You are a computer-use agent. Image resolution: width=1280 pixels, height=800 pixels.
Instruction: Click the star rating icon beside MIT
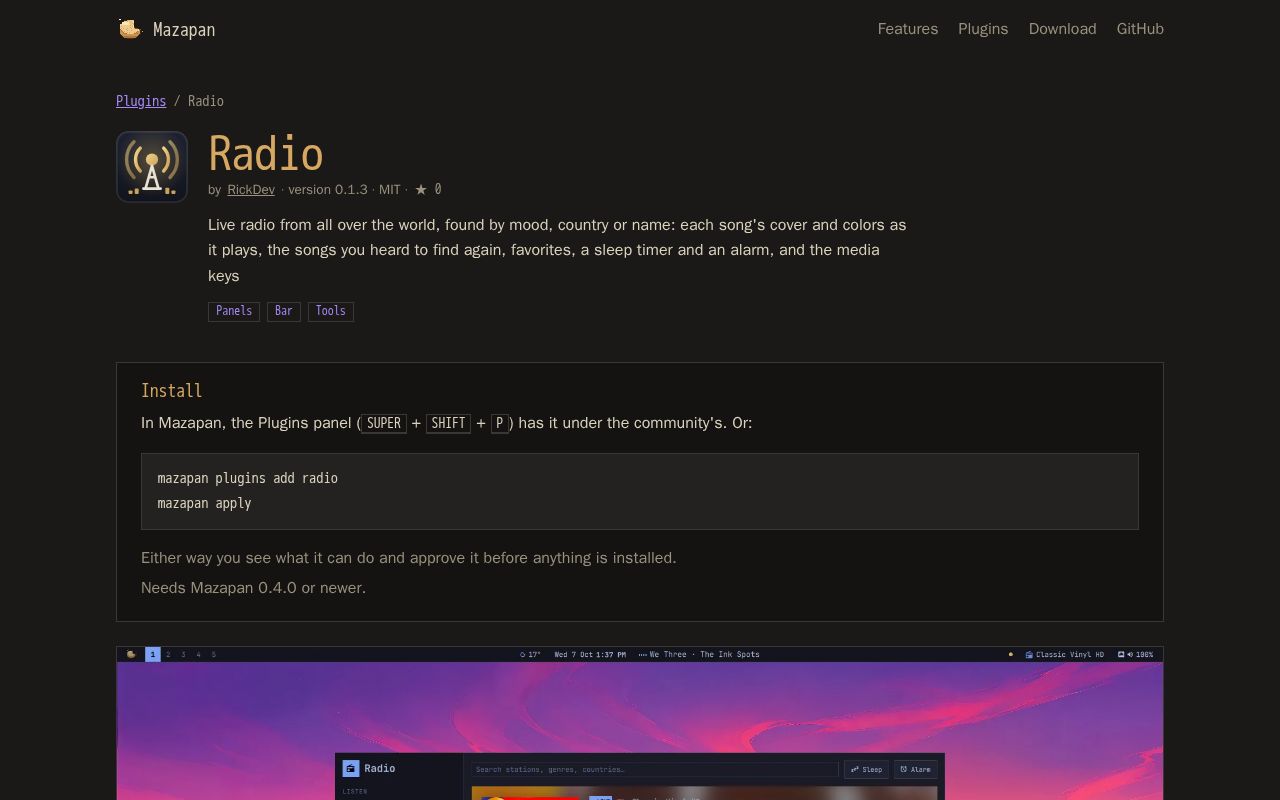pos(421,189)
